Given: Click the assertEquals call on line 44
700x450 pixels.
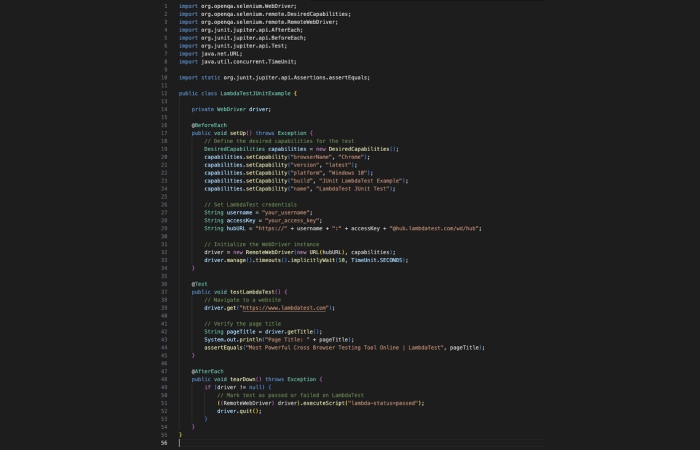Looking at the screenshot, I should [223, 348].
